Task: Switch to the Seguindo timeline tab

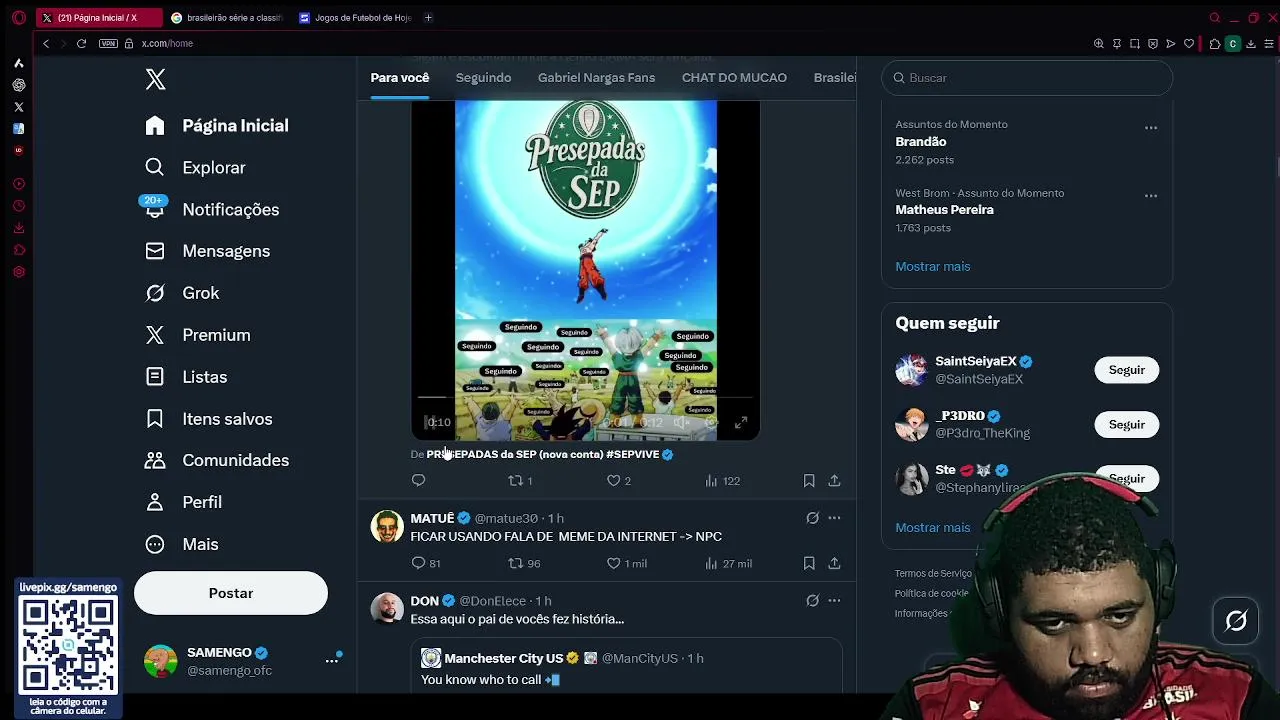Action: [x=483, y=78]
